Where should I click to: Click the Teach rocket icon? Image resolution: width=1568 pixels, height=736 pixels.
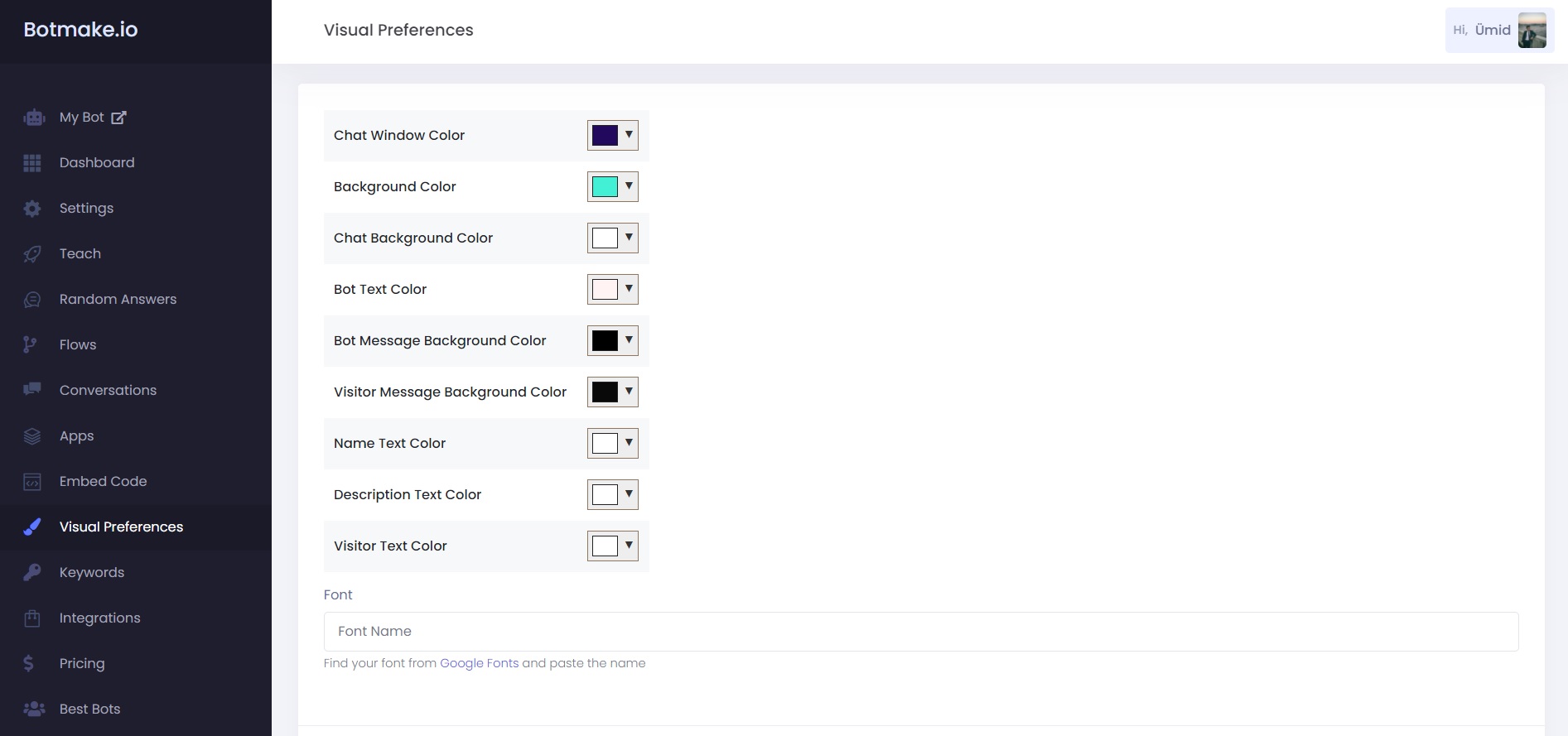[32, 254]
